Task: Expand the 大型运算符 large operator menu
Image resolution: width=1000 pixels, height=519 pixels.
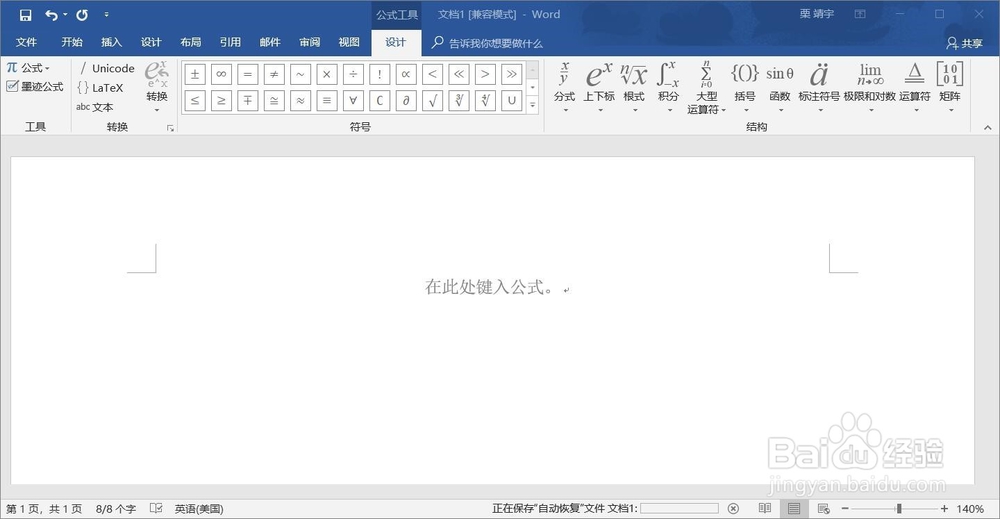Action: (706, 87)
